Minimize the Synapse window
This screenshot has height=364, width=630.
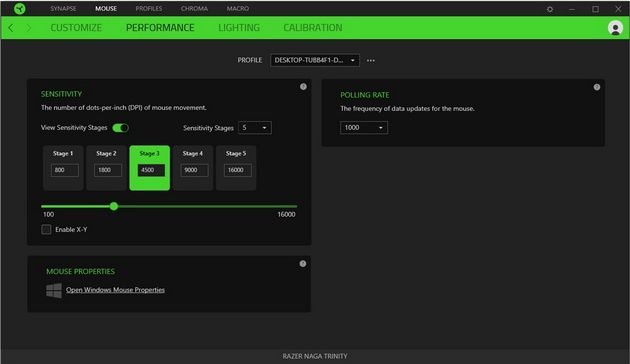pos(572,9)
